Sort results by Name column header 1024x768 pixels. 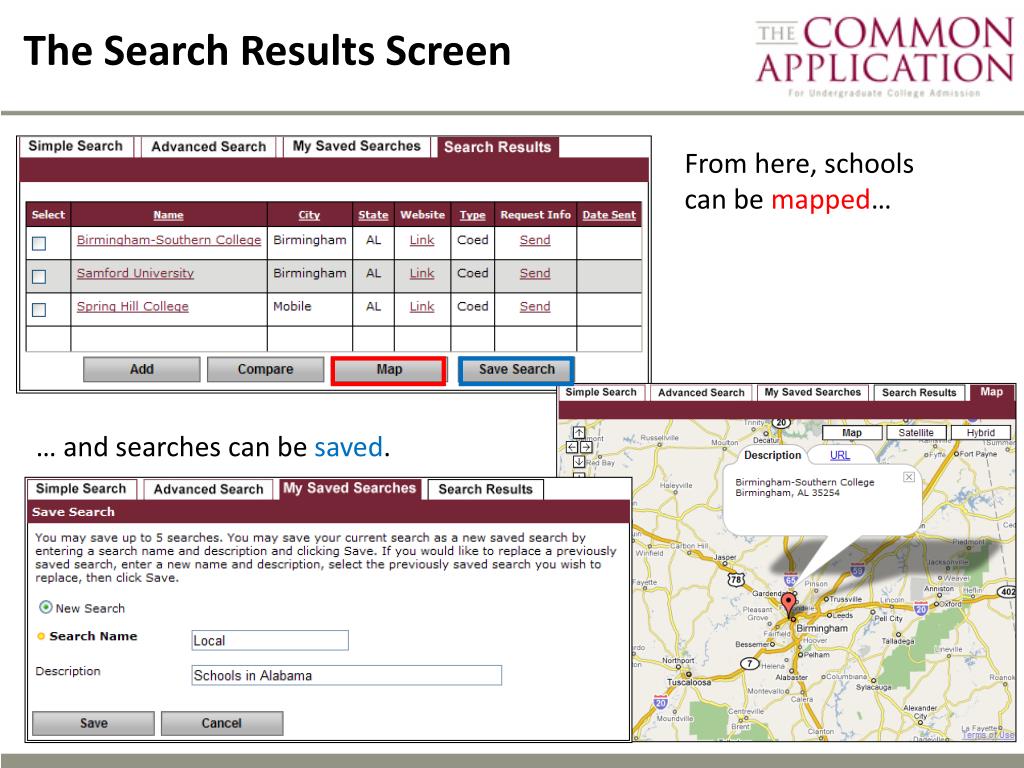[x=168, y=215]
